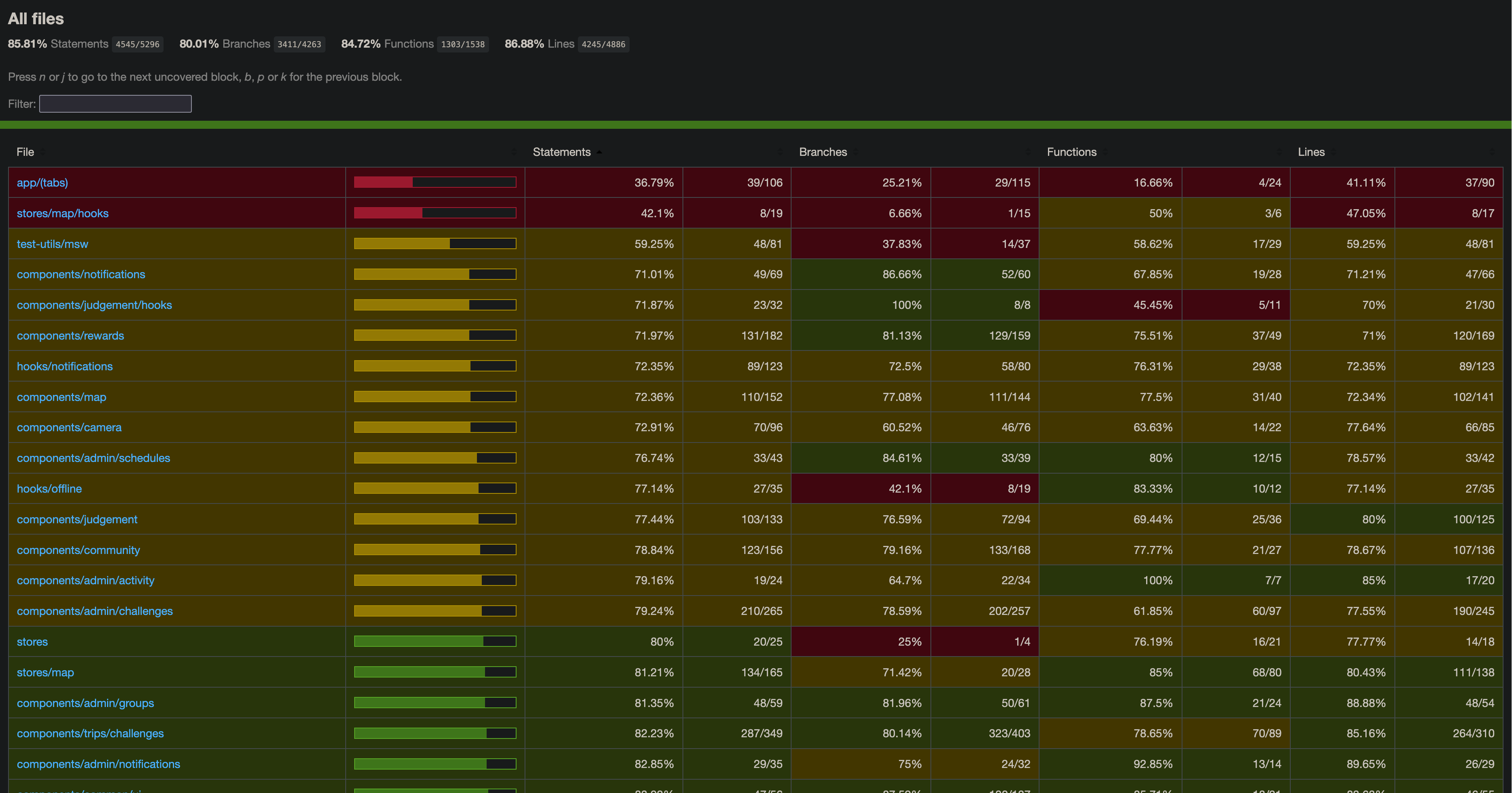The width and height of the screenshot is (1512, 793).
Task: Open the components/map link
Action: 62,397
